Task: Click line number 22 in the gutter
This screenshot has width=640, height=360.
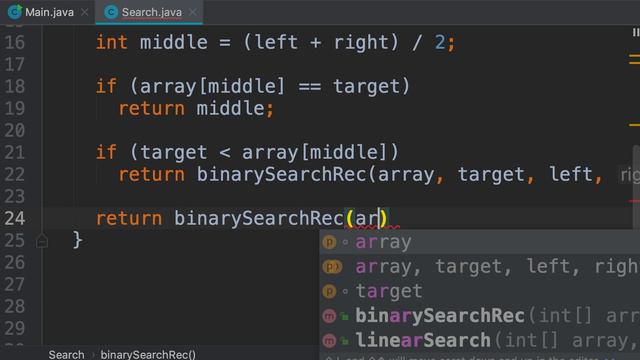Action: pos(15,175)
